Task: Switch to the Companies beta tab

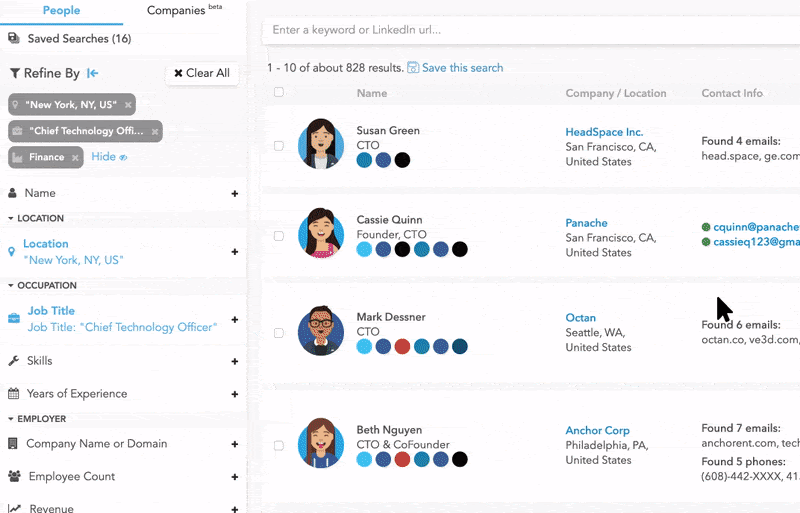Action: point(184,10)
